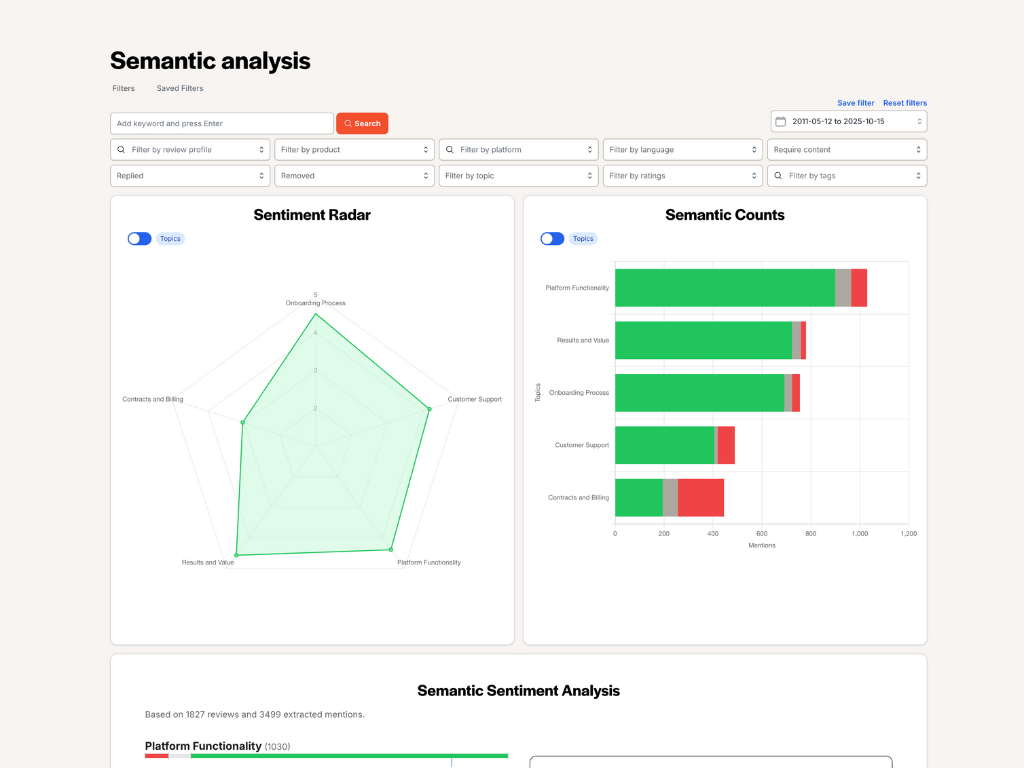Open the Filter by ratings dropdown
This screenshot has height=768, width=1024.
682,176
